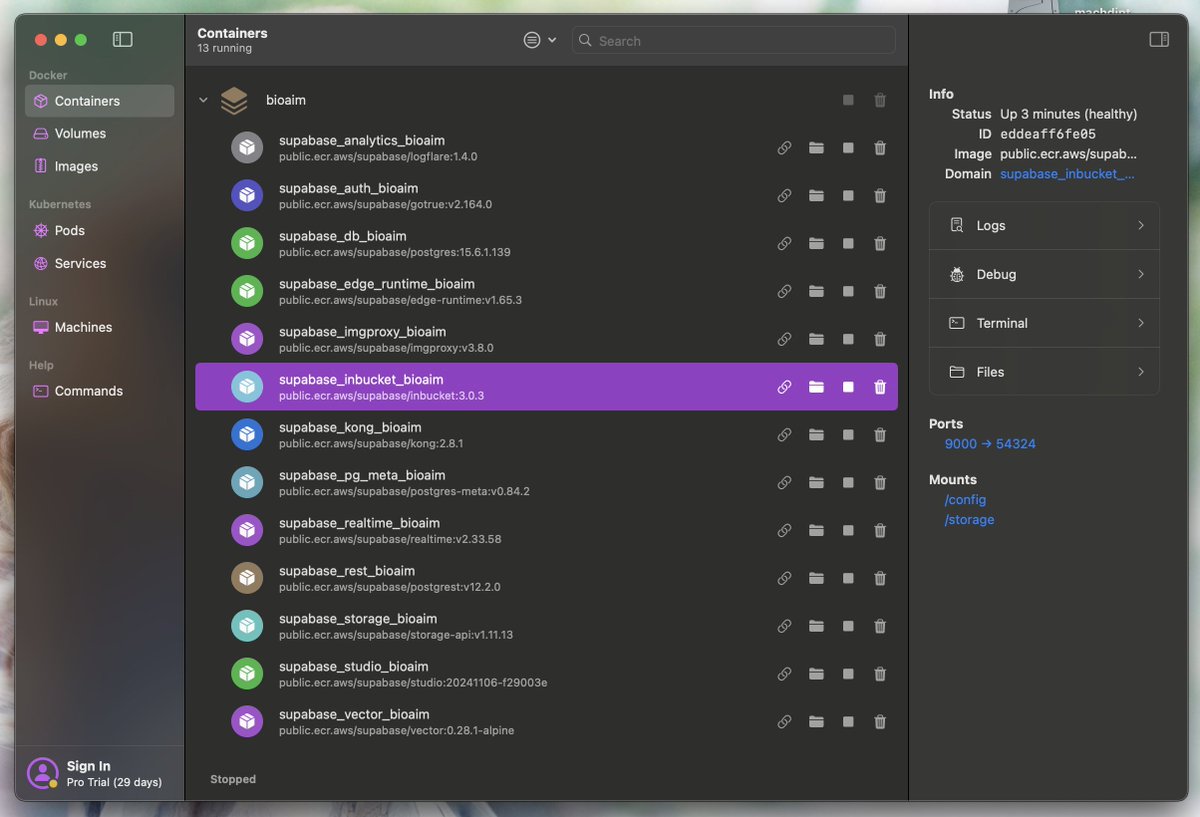Click the supabase_inbucket domain link

[x=1067, y=174]
